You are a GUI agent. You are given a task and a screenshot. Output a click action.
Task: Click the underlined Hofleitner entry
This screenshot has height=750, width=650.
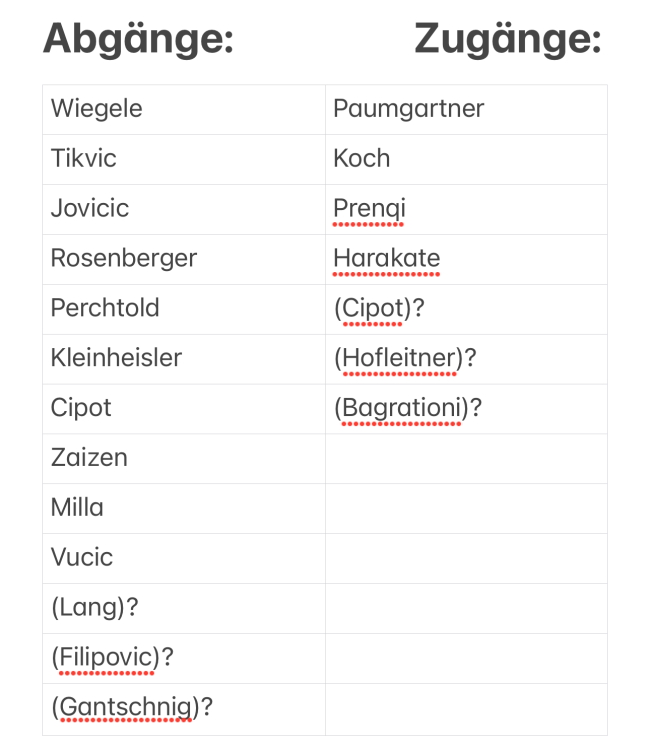click(x=400, y=358)
